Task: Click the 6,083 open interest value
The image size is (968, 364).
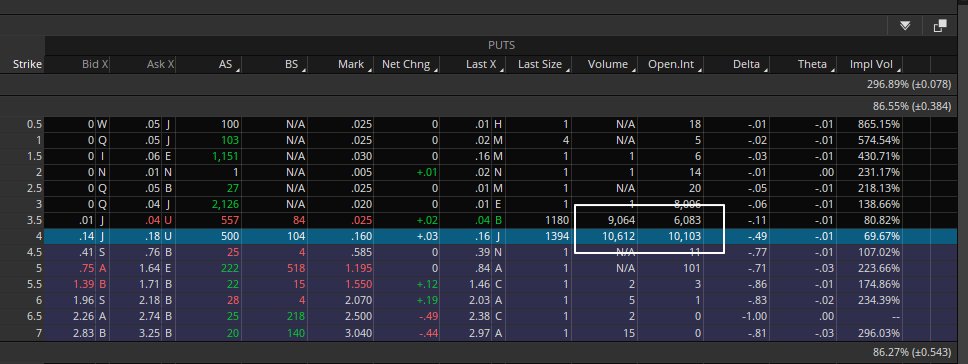Action: pyautogui.click(x=686, y=220)
